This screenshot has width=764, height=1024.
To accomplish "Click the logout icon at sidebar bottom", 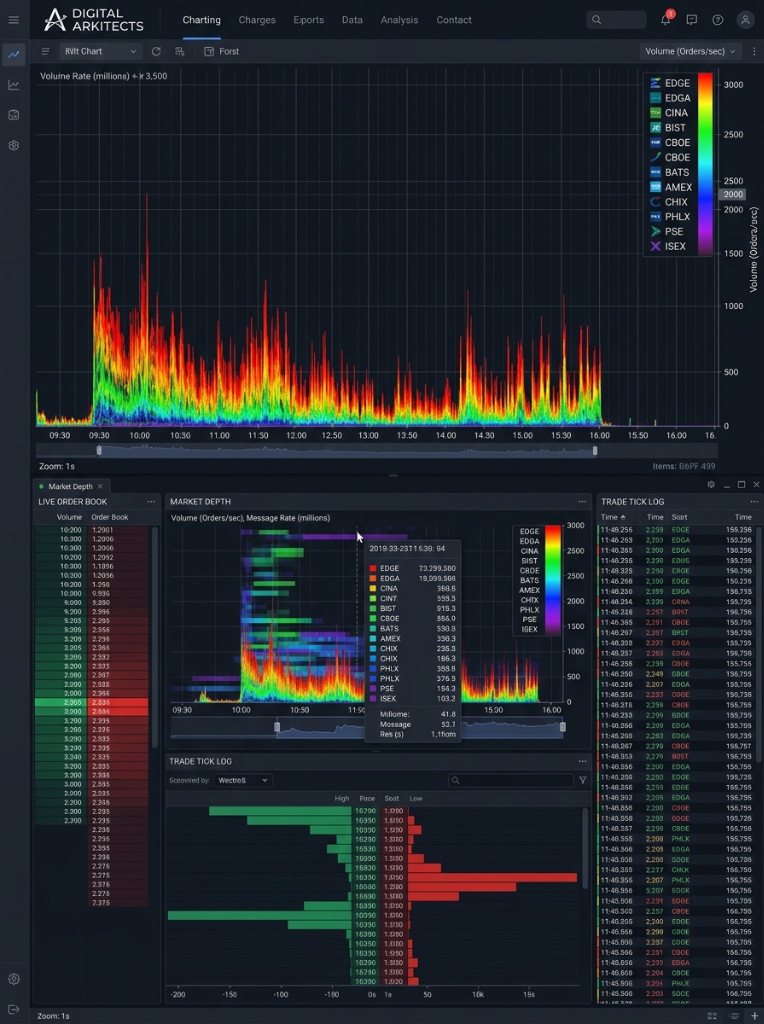I will pyautogui.click(x=14, y=1009).
